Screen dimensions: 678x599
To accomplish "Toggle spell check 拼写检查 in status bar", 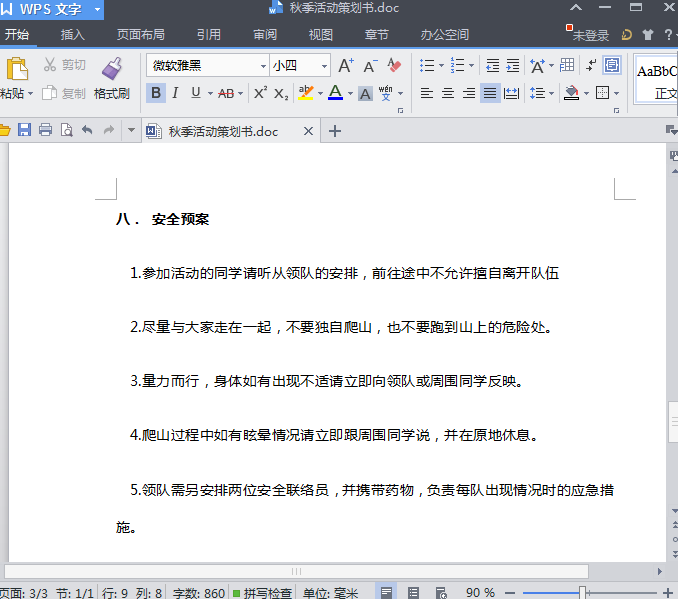I will [262, 593].
